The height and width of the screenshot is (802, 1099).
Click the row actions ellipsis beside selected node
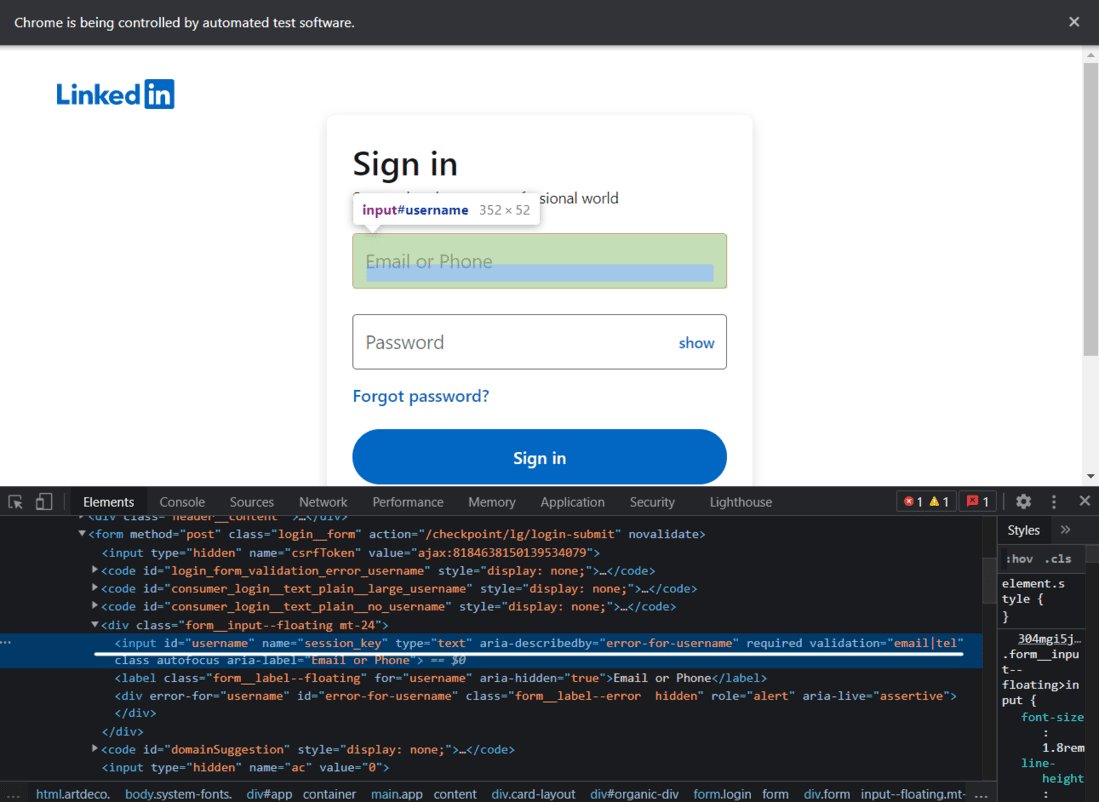point(6,642)
